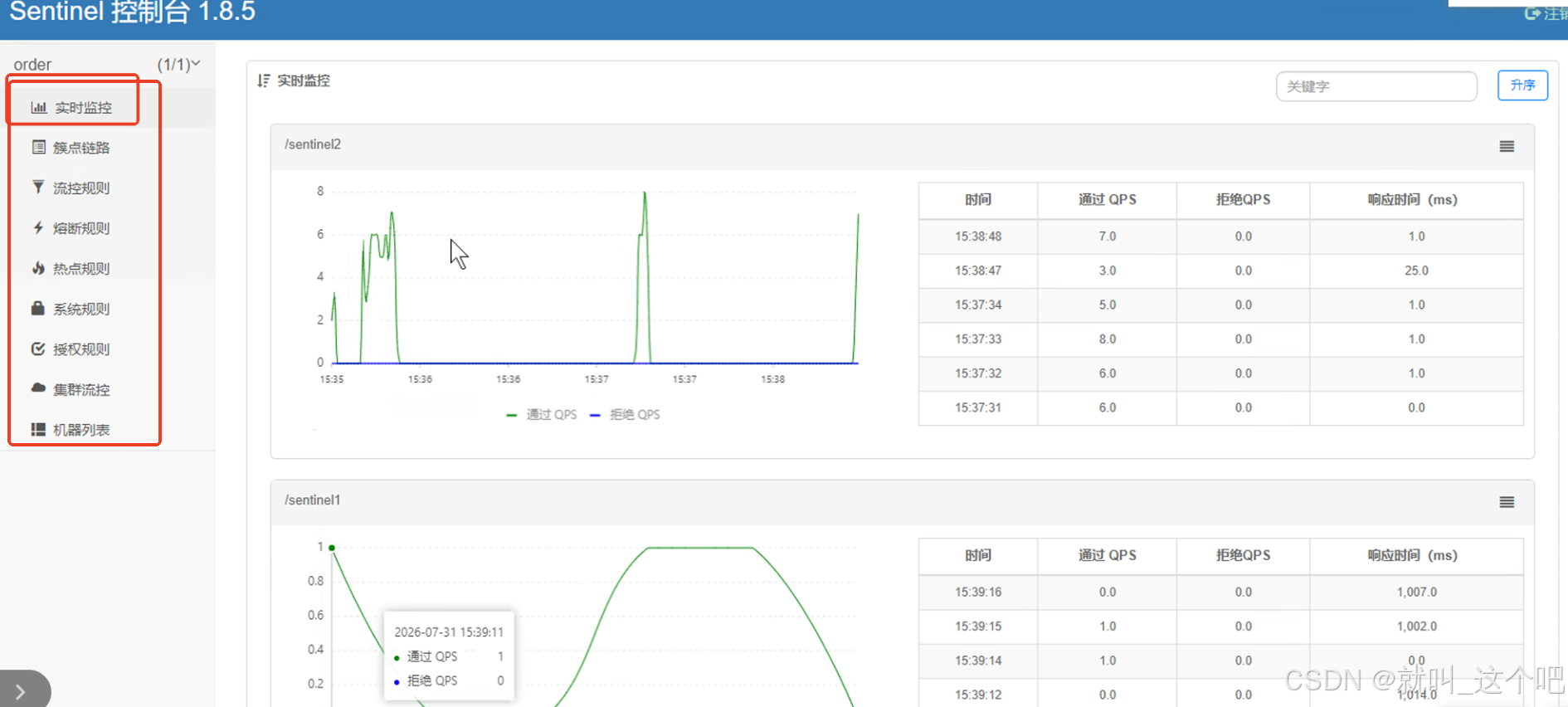The width and height of the screenshot is (1568, 707).
Task: Click the 拒绝QPS header in /sentinel2 table
Action: [1243, 200]
